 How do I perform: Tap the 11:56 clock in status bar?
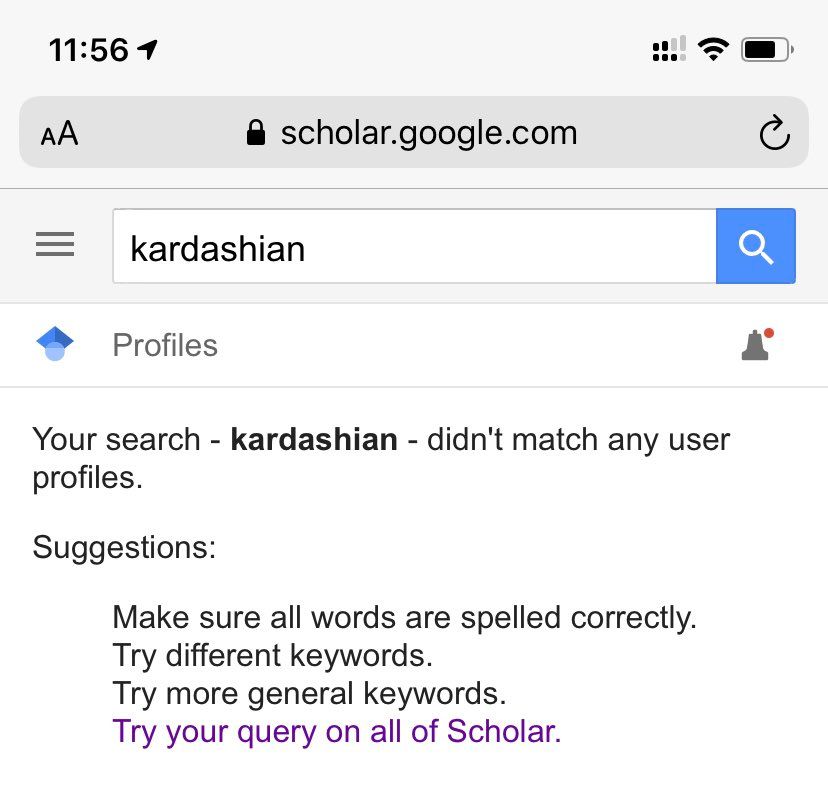tap(89, 49)
